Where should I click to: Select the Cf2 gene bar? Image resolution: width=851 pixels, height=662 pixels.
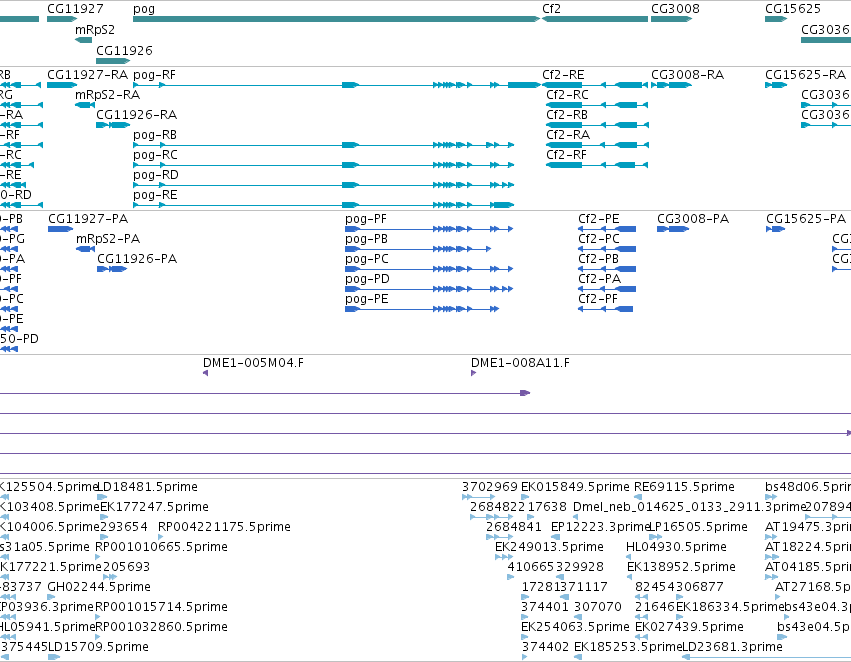[595, 19]
